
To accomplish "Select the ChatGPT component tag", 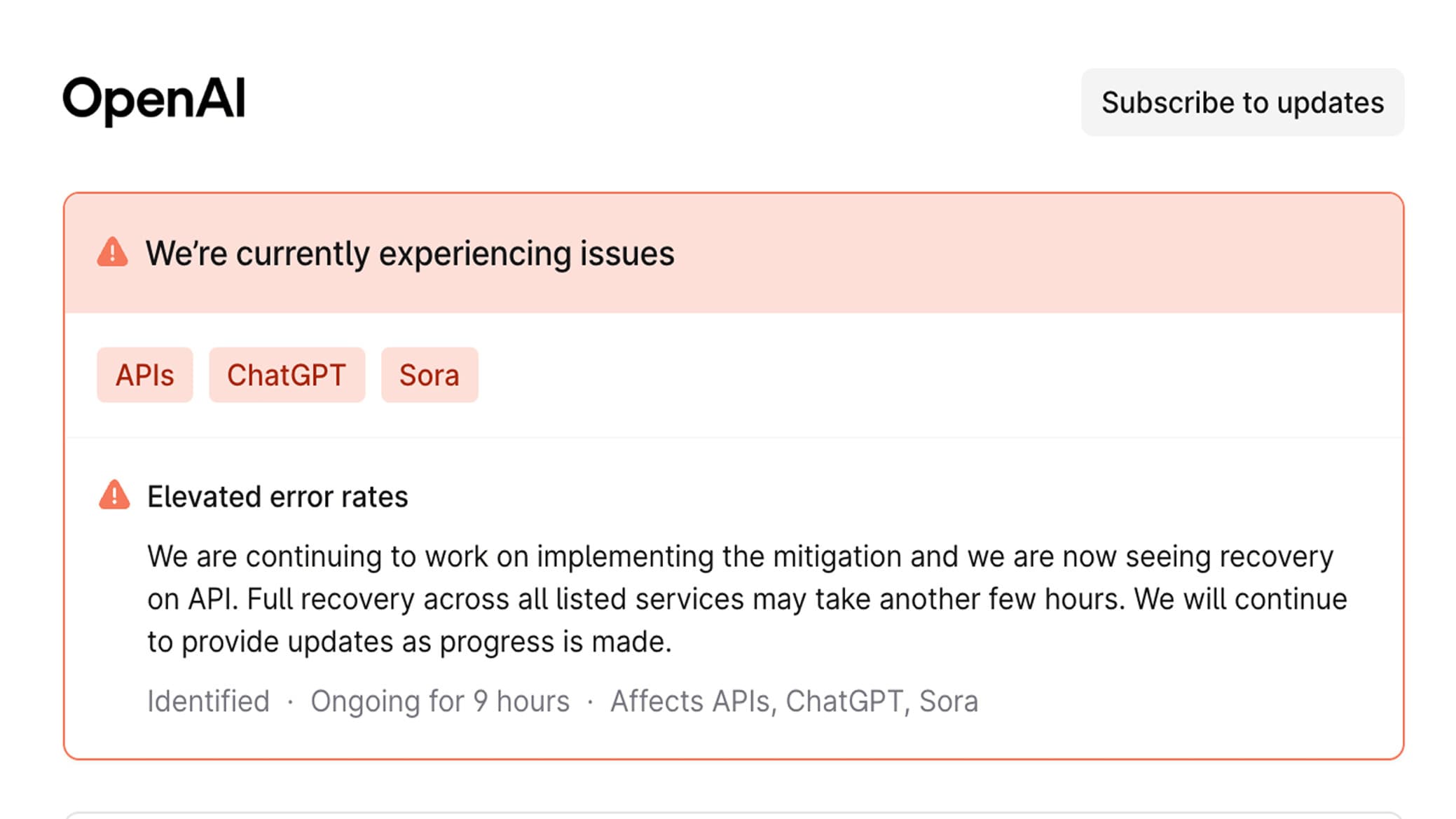I will [x=287, y=375].
